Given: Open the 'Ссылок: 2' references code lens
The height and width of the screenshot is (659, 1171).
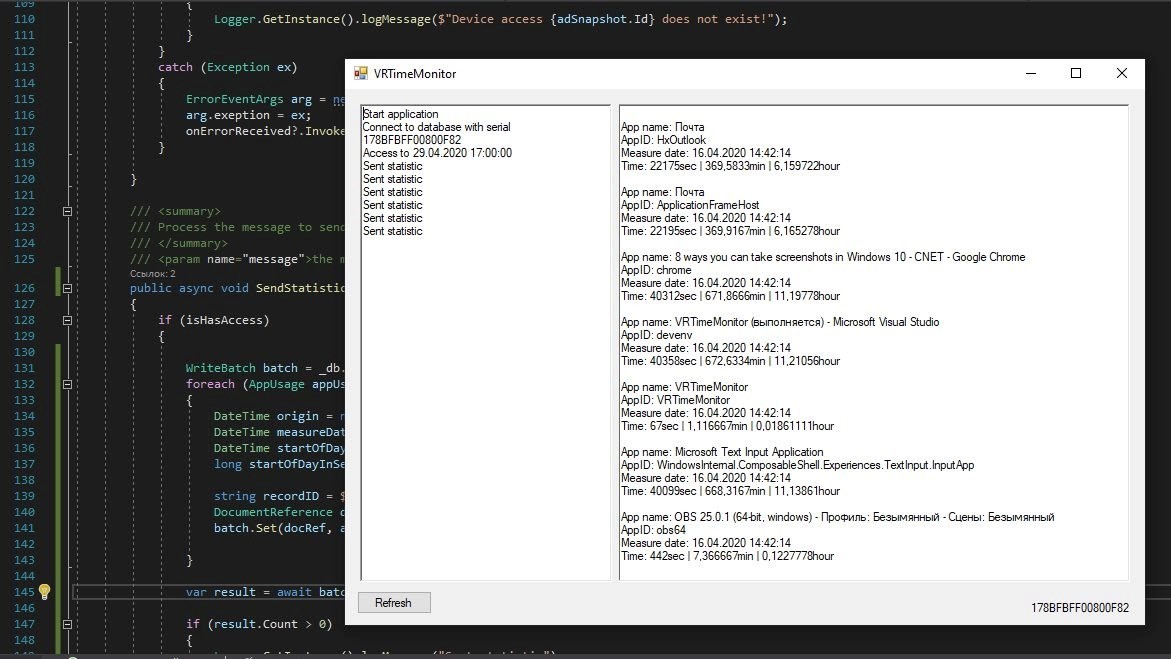Looking at the screenshot, I should (x=152, y=273).
